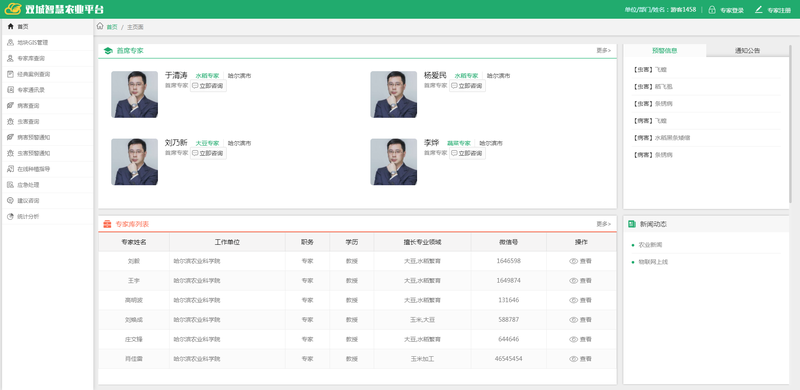The image size is (800, 390).
Task: Click 立即咨询 for expert 刘乃新
Action: pyautogui.click(x=208, y=153)
